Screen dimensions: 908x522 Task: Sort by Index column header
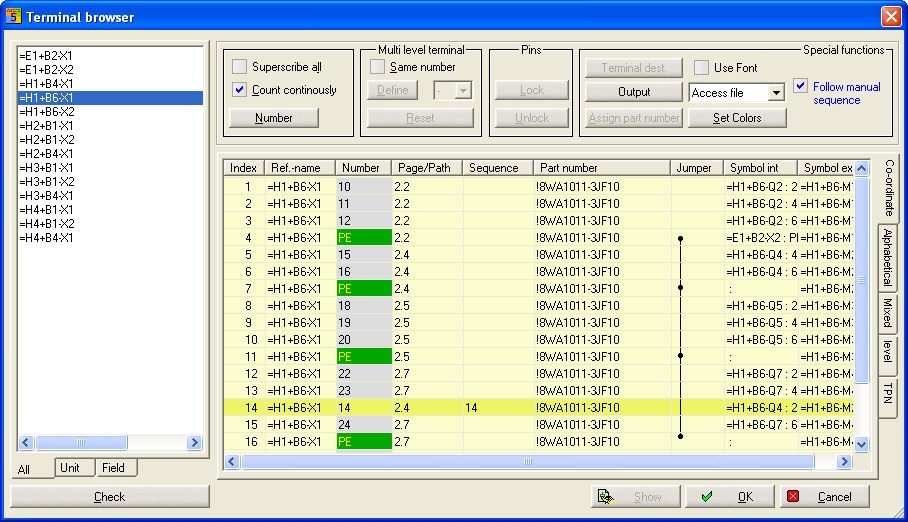pyautogui.click(x=244, y=168)
